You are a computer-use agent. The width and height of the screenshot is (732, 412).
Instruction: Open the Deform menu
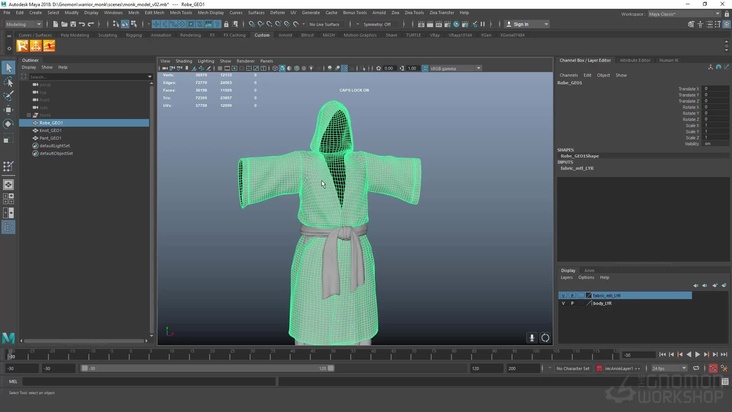click(x=277, y=13)
